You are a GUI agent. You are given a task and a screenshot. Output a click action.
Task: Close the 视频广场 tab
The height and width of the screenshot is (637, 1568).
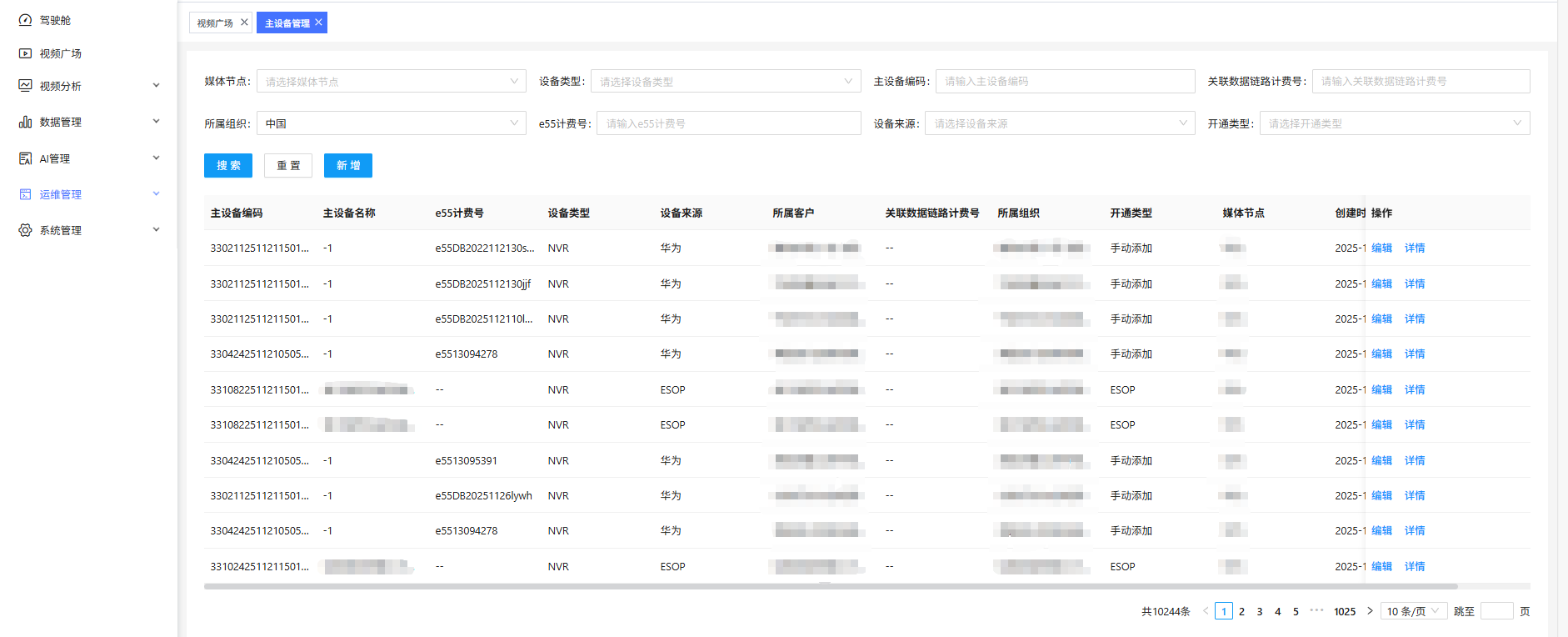(244, 23)
